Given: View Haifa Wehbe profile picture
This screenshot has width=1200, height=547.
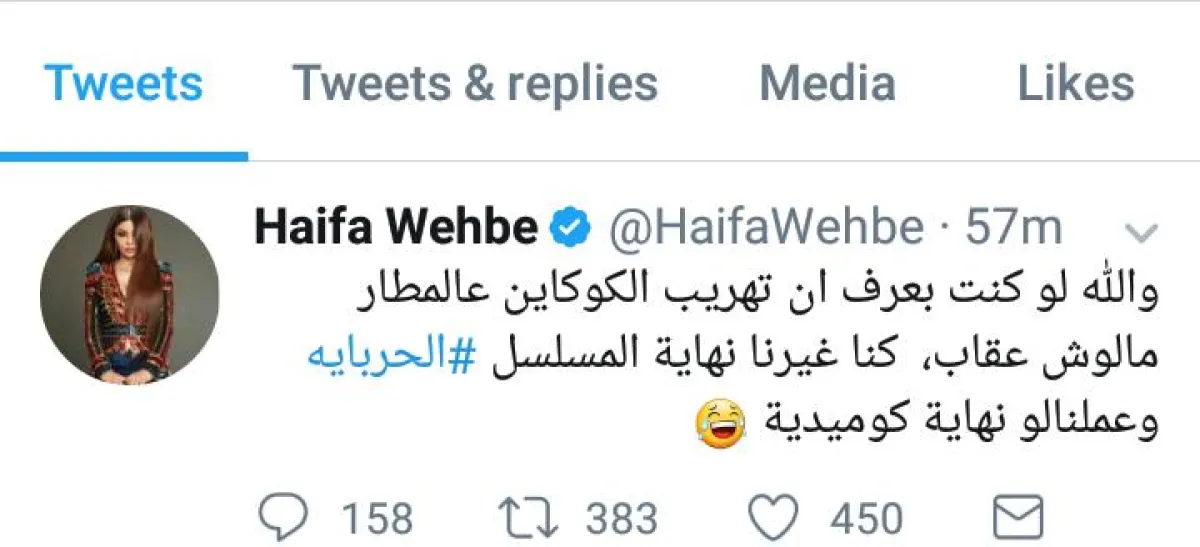Looking at the screenshot, I should [x=129, y=294].
